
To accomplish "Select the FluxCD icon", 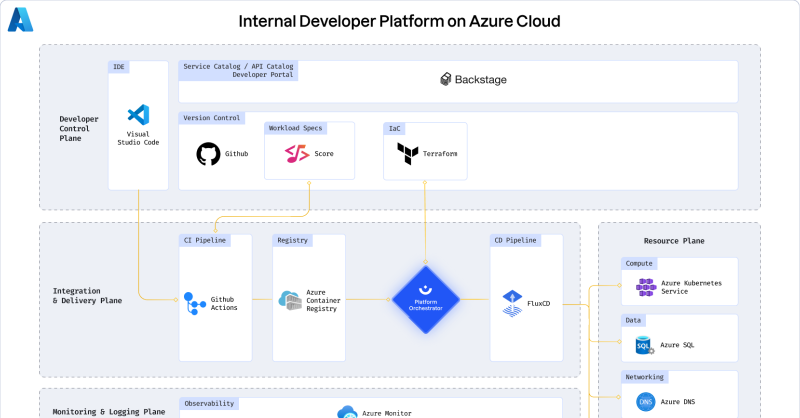I will 512,303.
